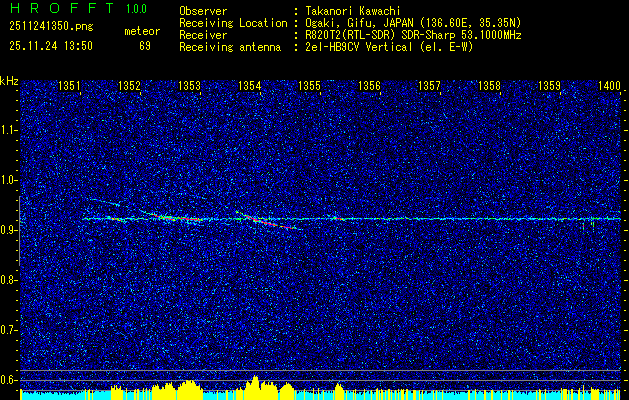Click the 1354 time marker
Screen dimensions: 629x400
[x=250, y=86]
